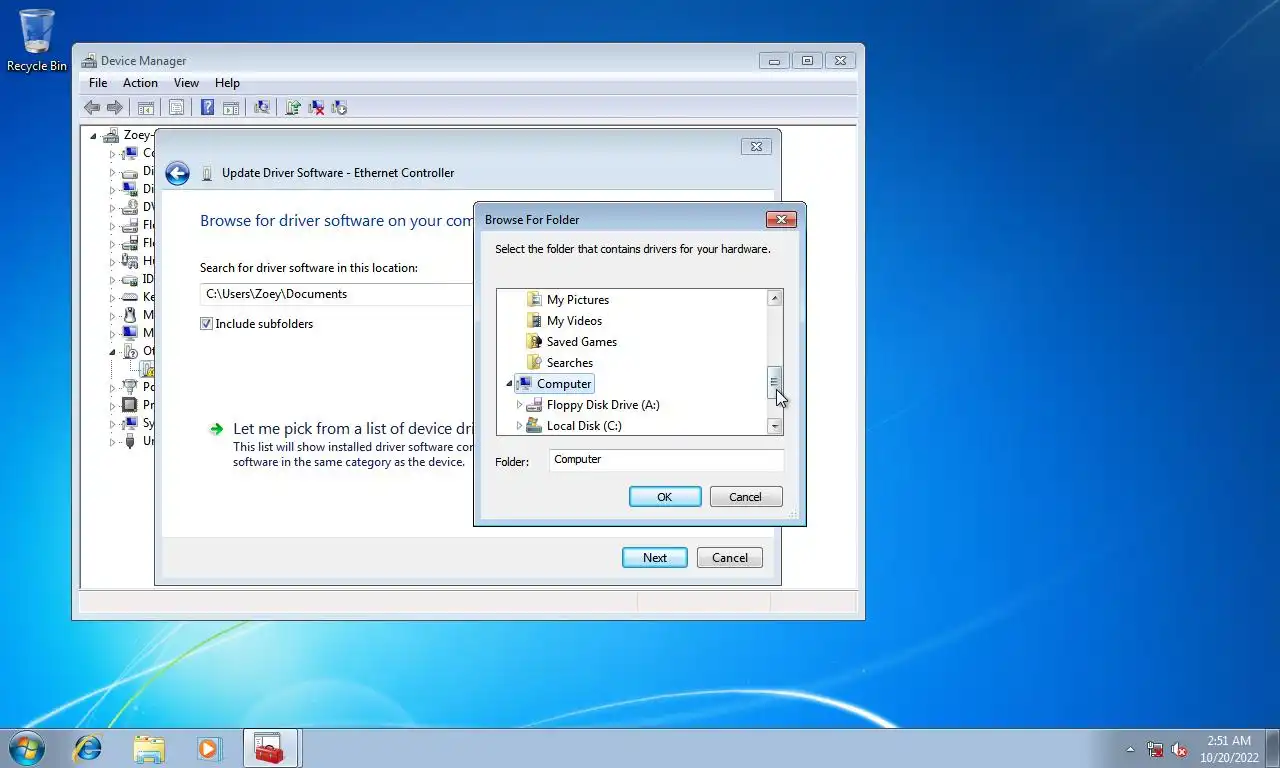1280x768 pixels.
Task: Click the muted volume tray icon
Action: click(x=1180, y=749)
